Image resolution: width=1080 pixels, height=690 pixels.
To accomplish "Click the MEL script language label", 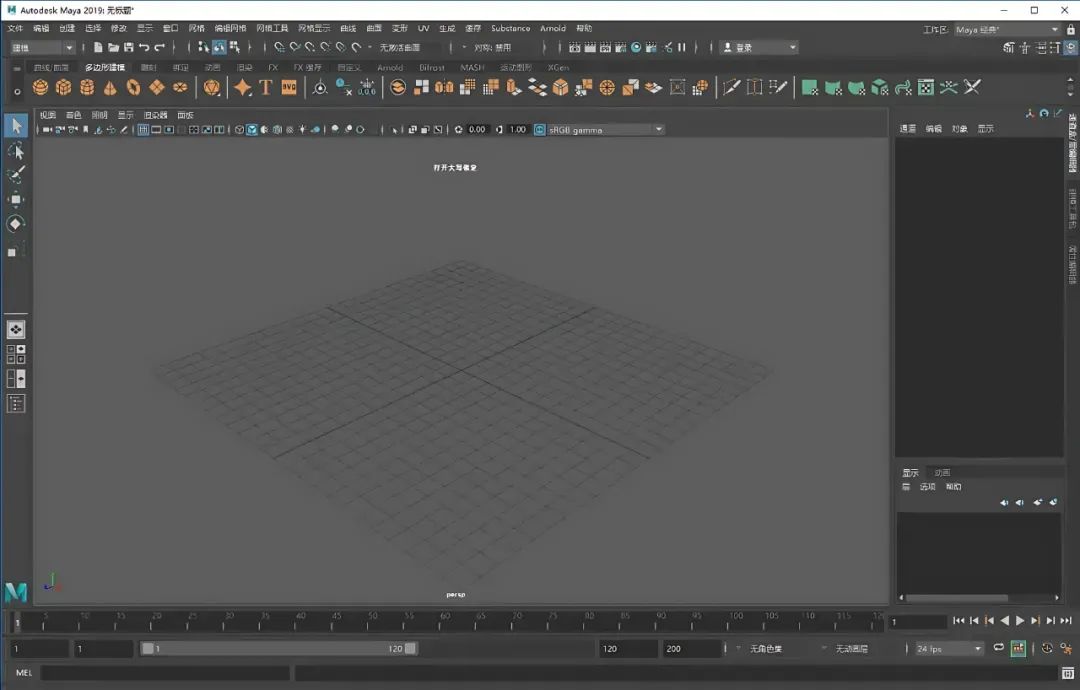I will click(24, 673).
